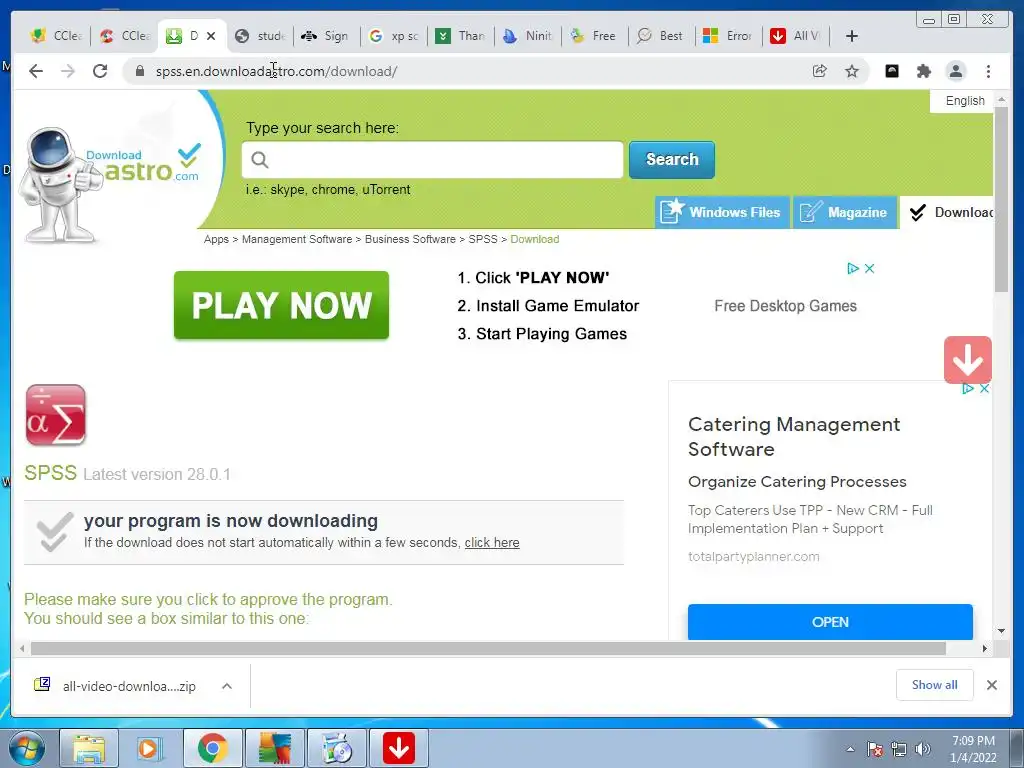Image resolution: width=1024 pixels, height=768 pixels.
Task: Switch to the Sign tab
Action: point(325,36)
